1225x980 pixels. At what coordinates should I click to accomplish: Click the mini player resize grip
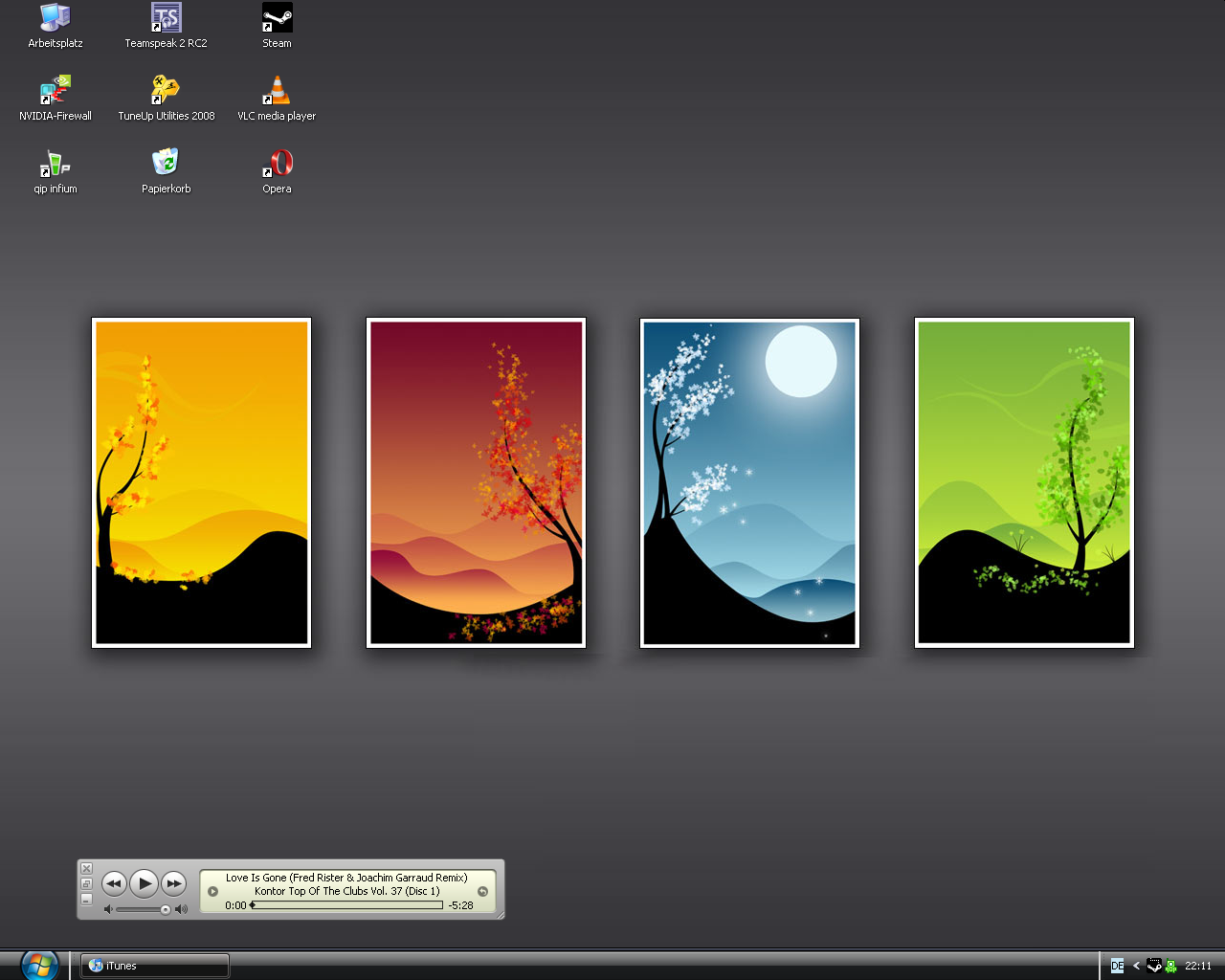click(x=499, y=913)
